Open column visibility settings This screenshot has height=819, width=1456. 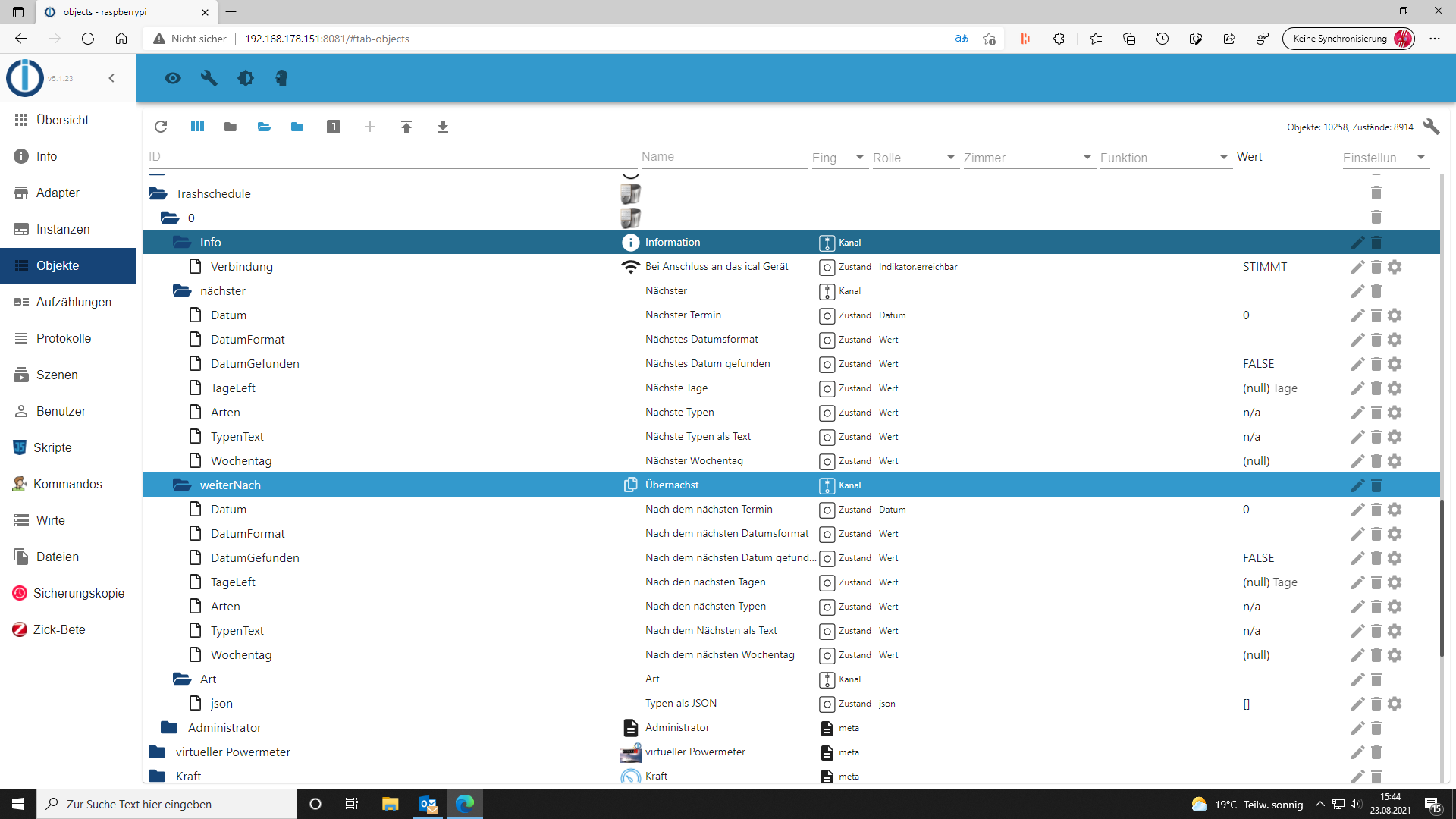click(197, 127)
